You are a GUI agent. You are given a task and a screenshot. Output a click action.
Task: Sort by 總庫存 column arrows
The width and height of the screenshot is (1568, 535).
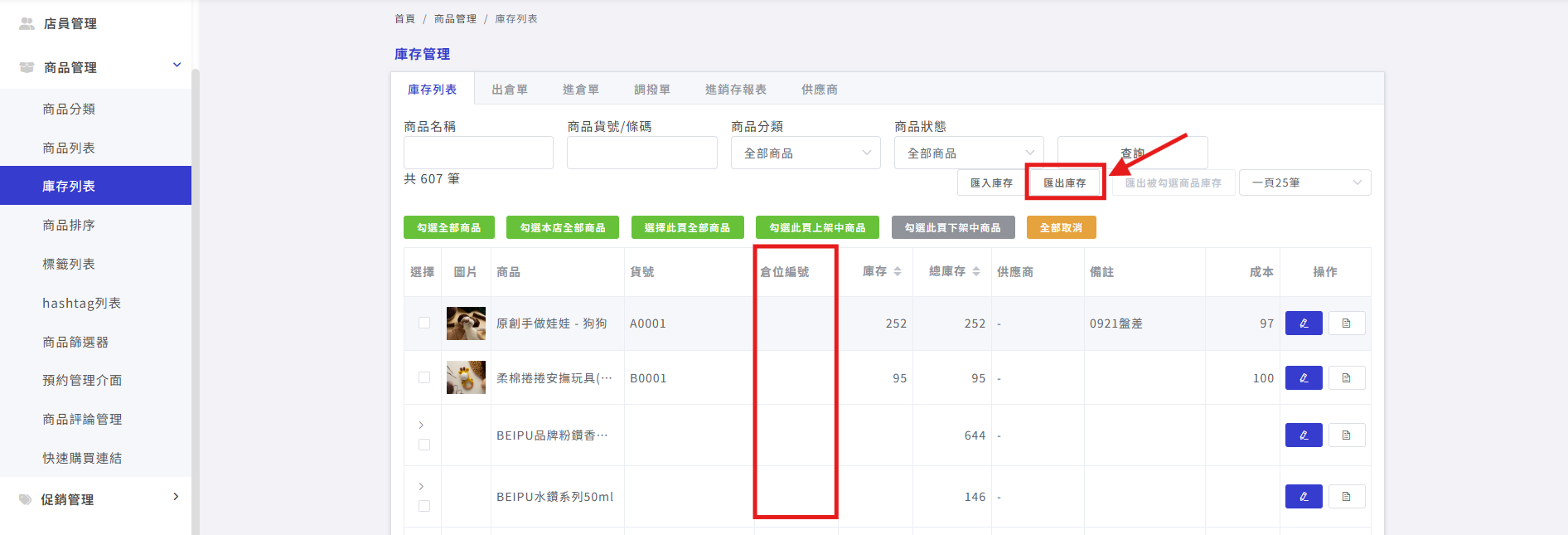click(976, 272)
